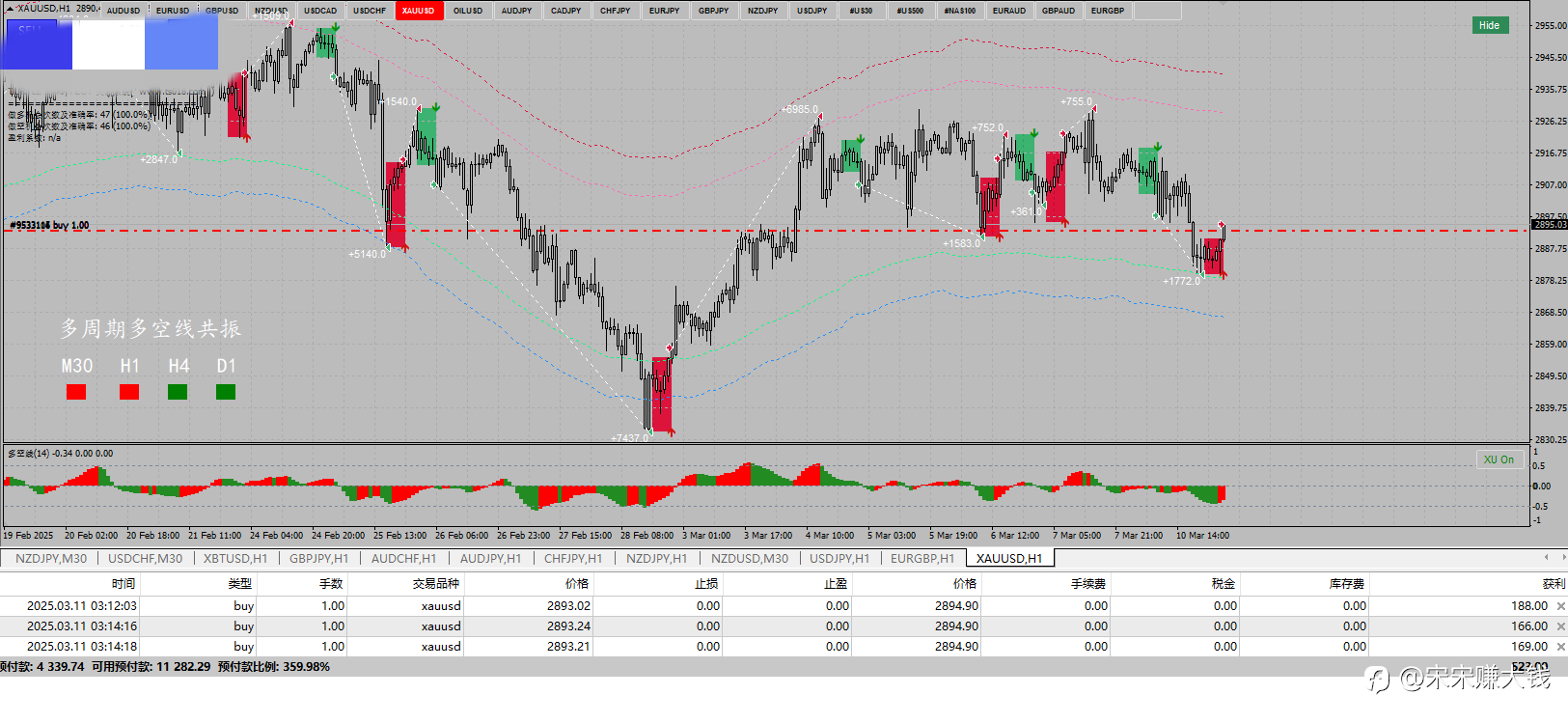Close the buy order with 166.00 profit

(1560, 626)
